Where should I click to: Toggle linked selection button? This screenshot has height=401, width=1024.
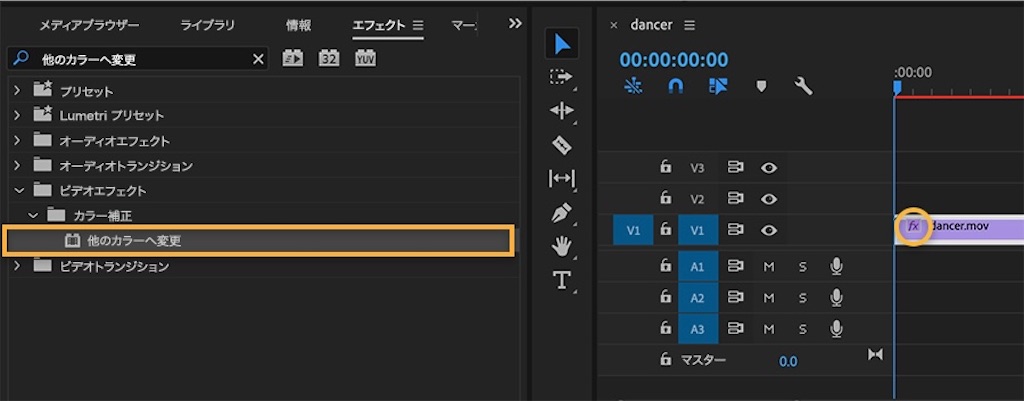coord(718,86)
